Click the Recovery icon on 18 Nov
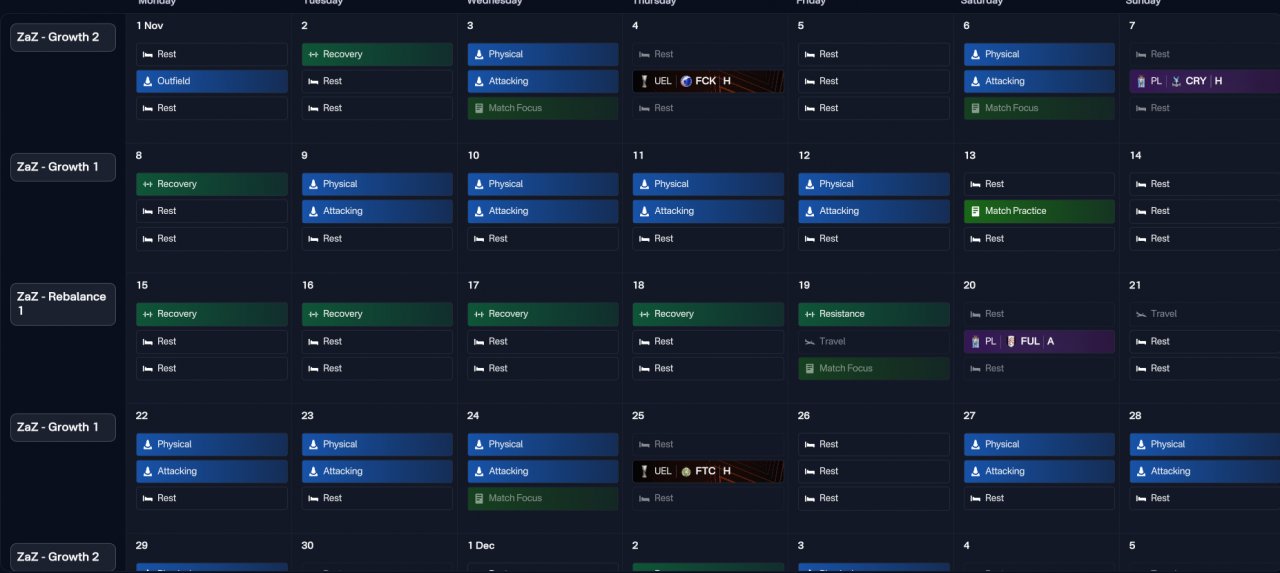Viewport: 1280px width, 573px height. coord(644,314)
